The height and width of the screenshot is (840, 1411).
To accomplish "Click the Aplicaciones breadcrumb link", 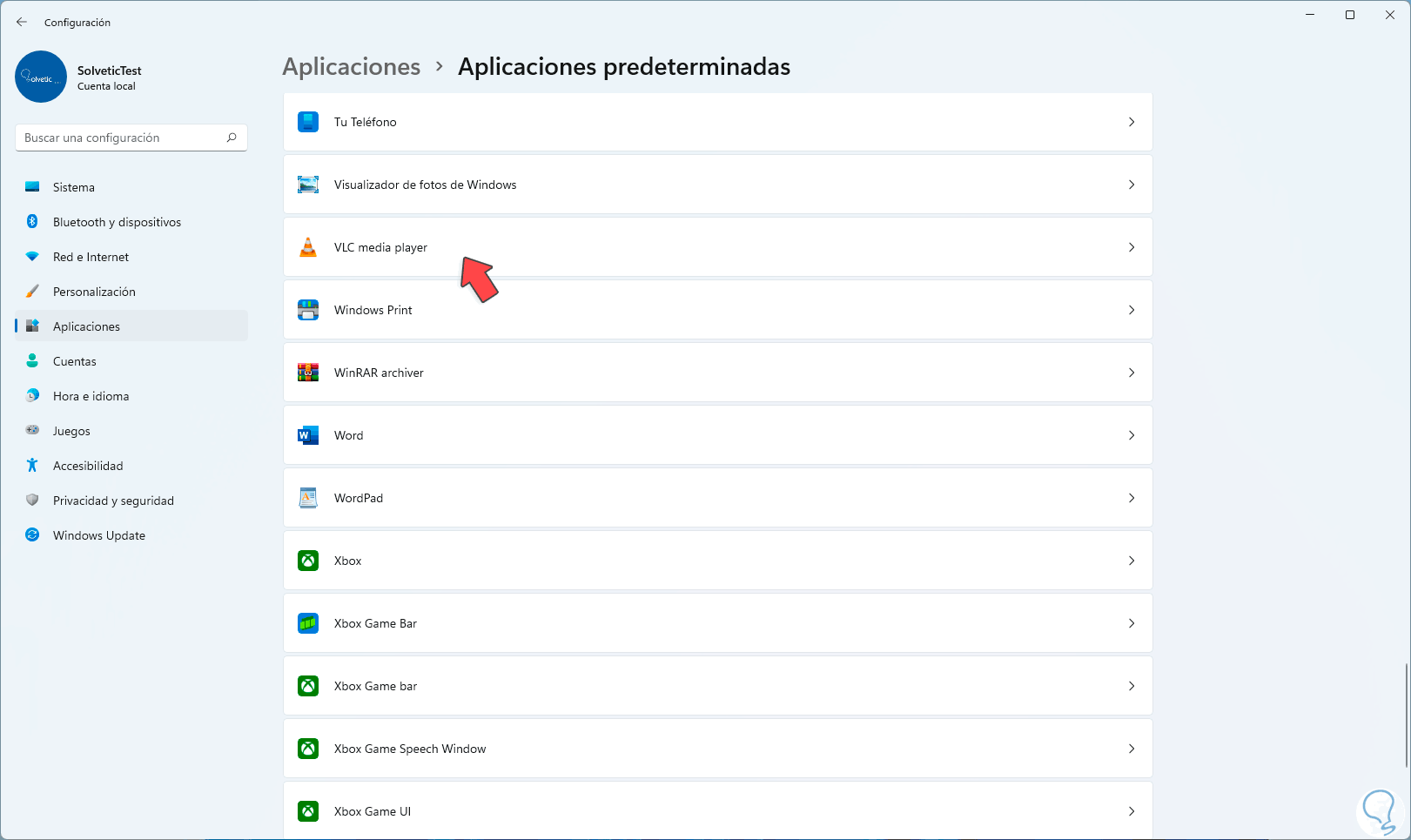I will pyautogui.click(x=352, y=67).
